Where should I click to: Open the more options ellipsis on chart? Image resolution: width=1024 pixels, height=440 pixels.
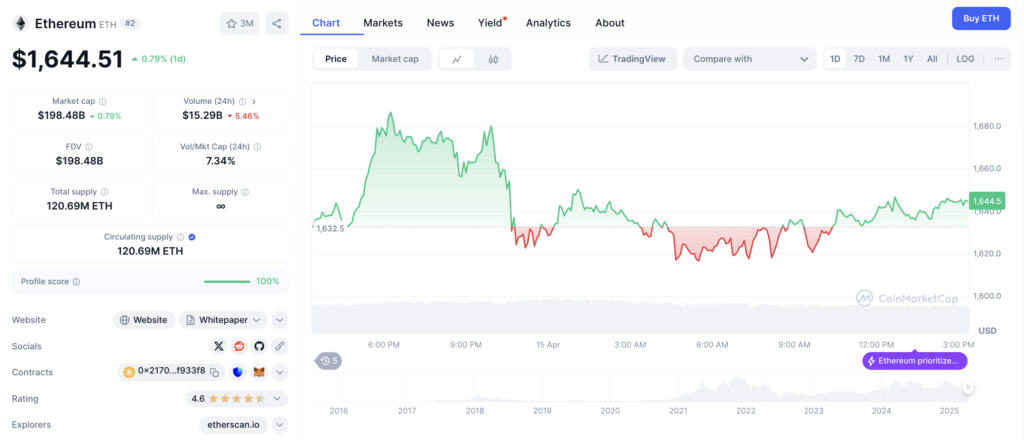[999, 59]
